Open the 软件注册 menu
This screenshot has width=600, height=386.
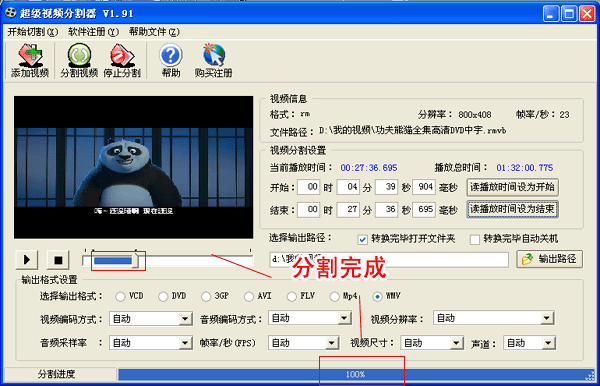[93, 32]
